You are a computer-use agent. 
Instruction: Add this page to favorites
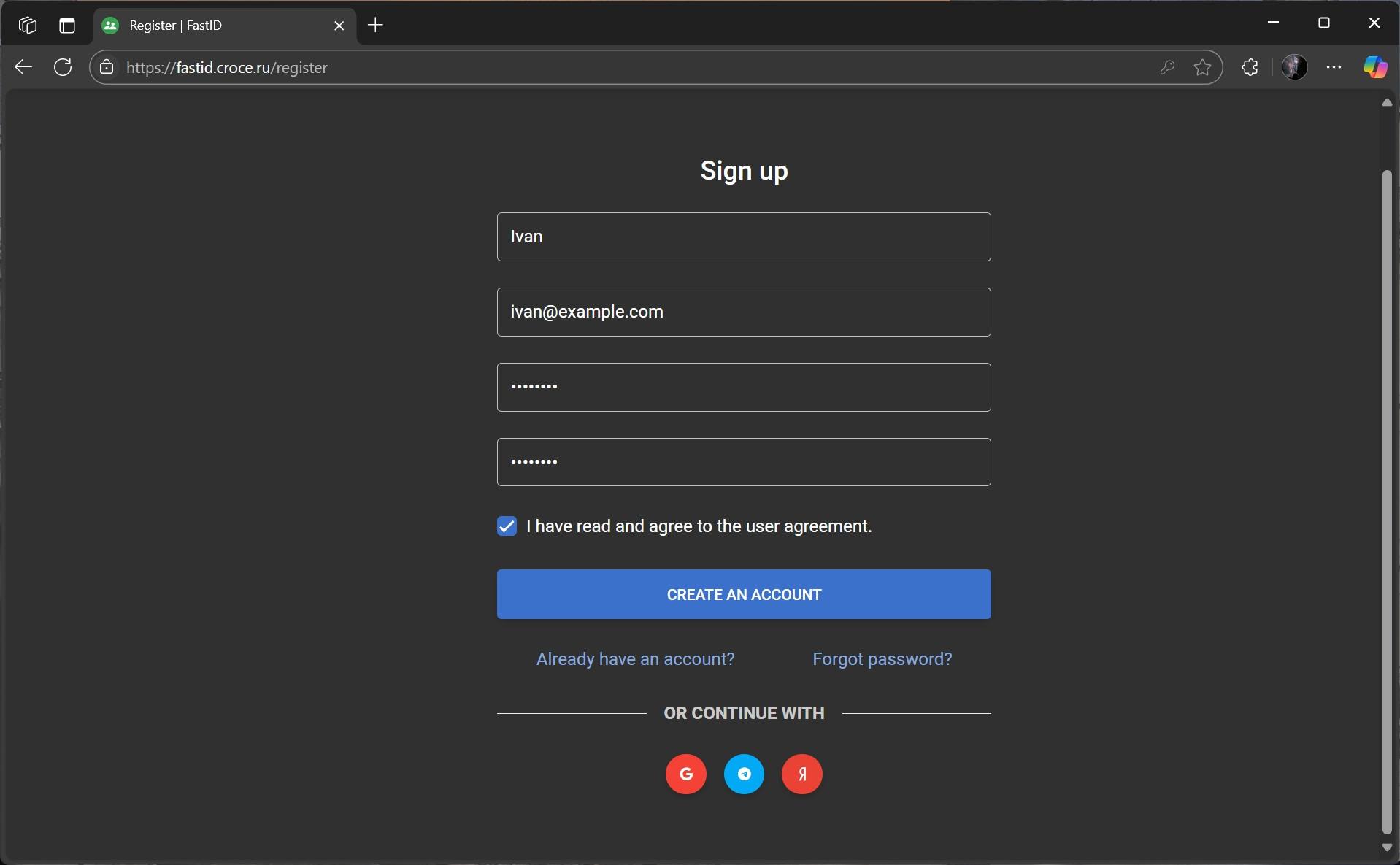coord(1202,67)
